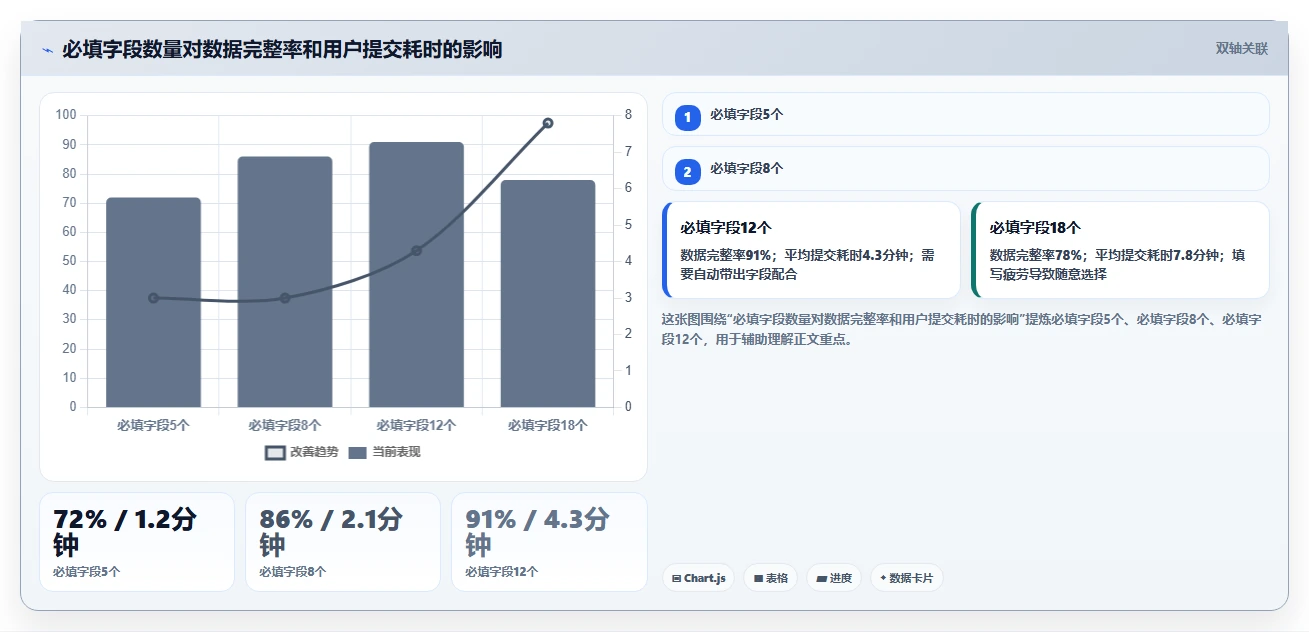
Task: Click right axis value 8
Action: pyautogui.click(x=628, y=115)
